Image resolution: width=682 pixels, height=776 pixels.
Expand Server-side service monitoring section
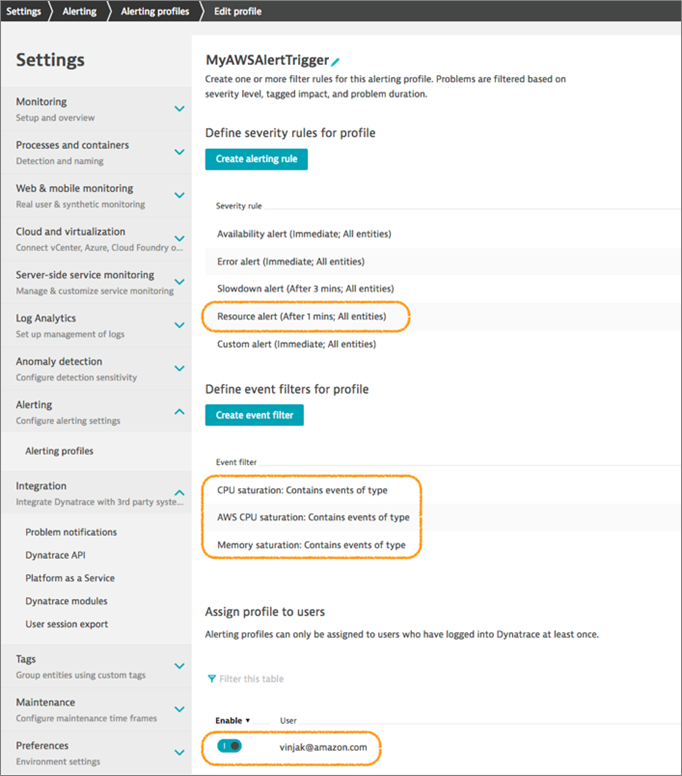pyautogui.click(x=180, y=282)
